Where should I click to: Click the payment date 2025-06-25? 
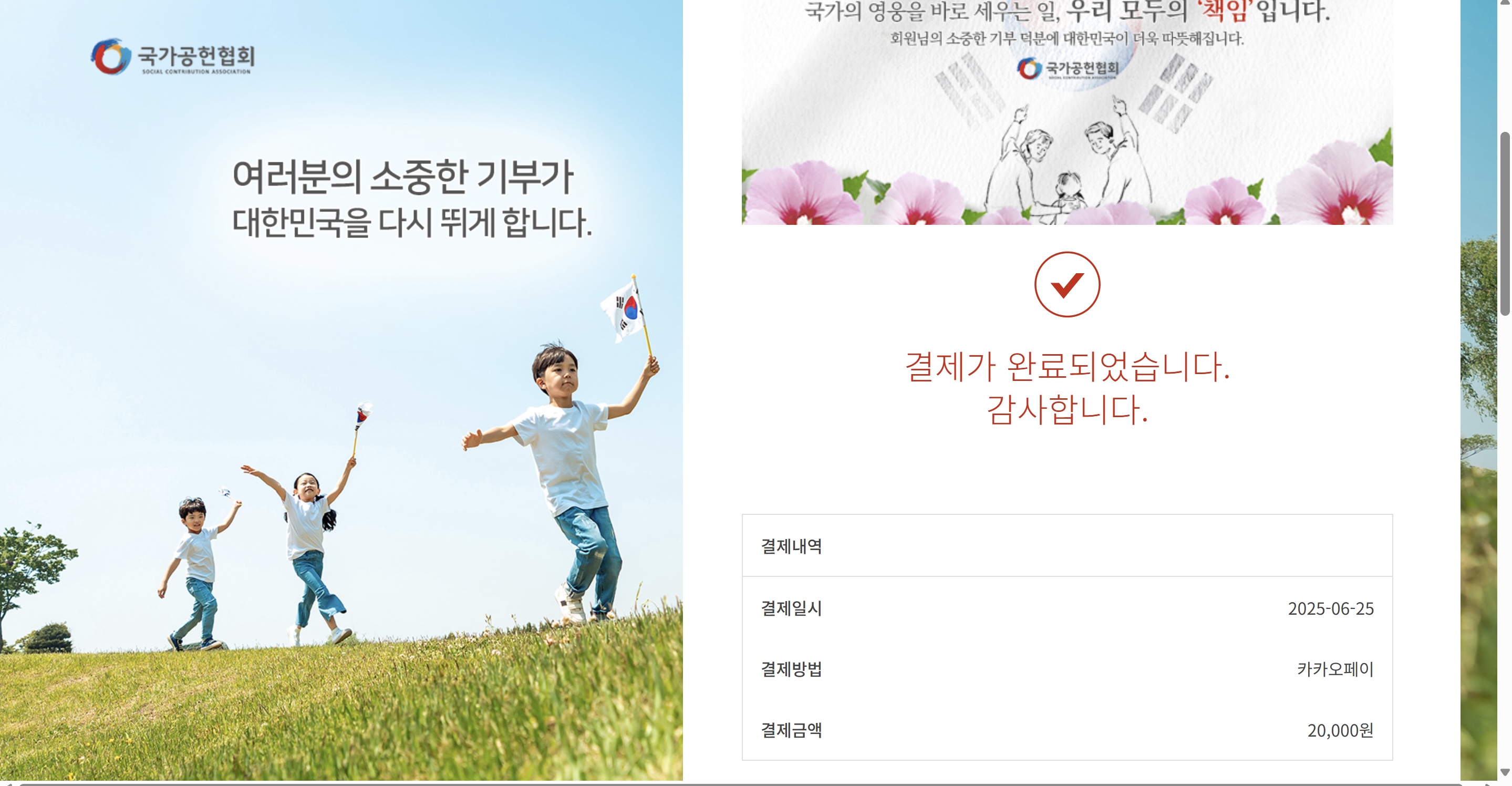(1330, 609)
